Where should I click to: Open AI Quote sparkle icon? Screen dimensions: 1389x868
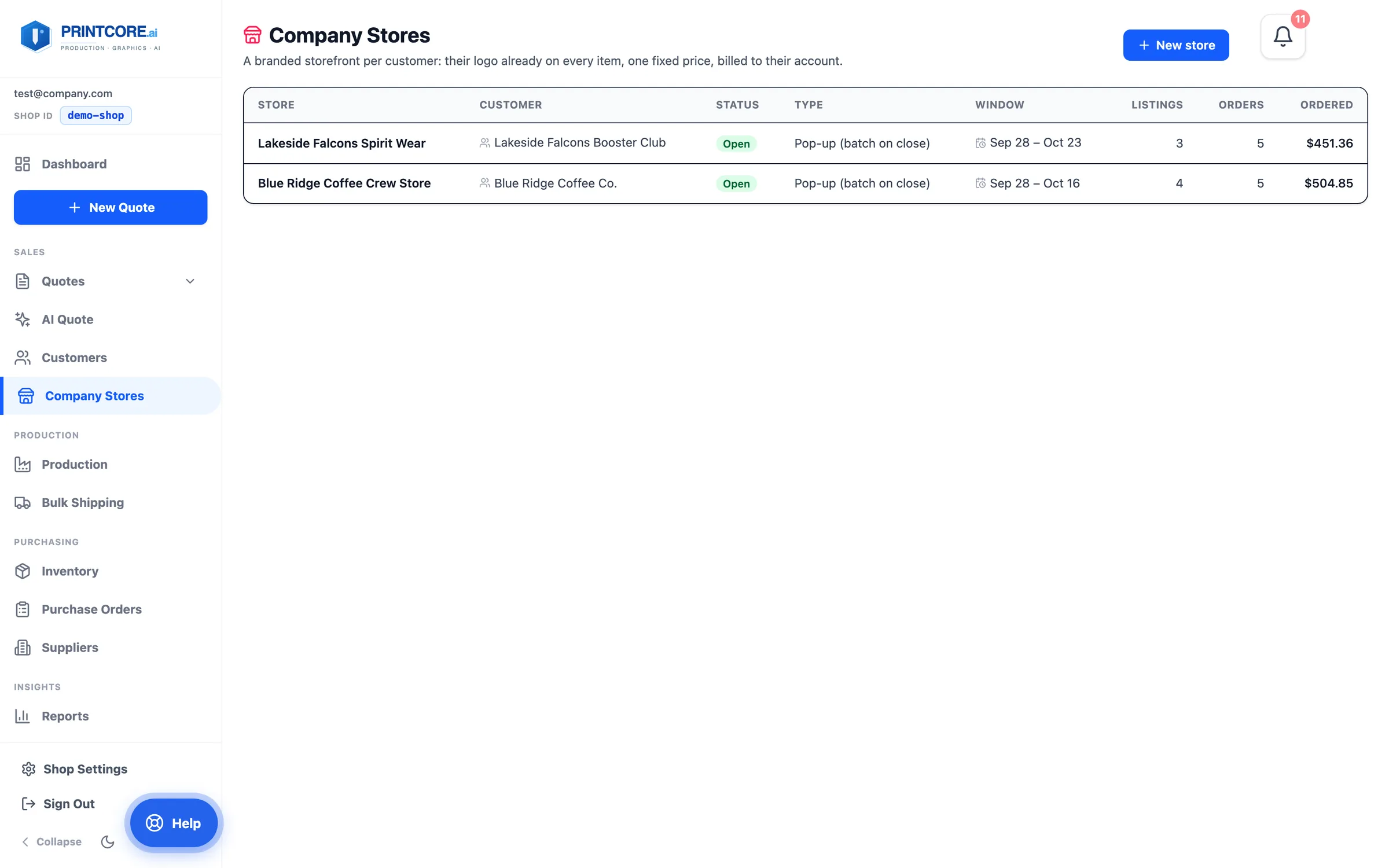coord(23,319)
